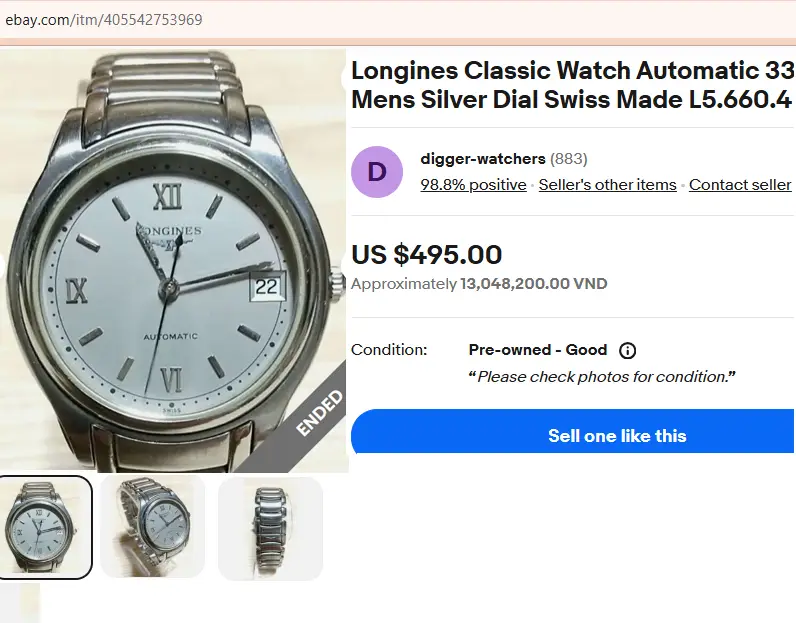Click the "Pre-owned - Good" condition text

[538, 350]
